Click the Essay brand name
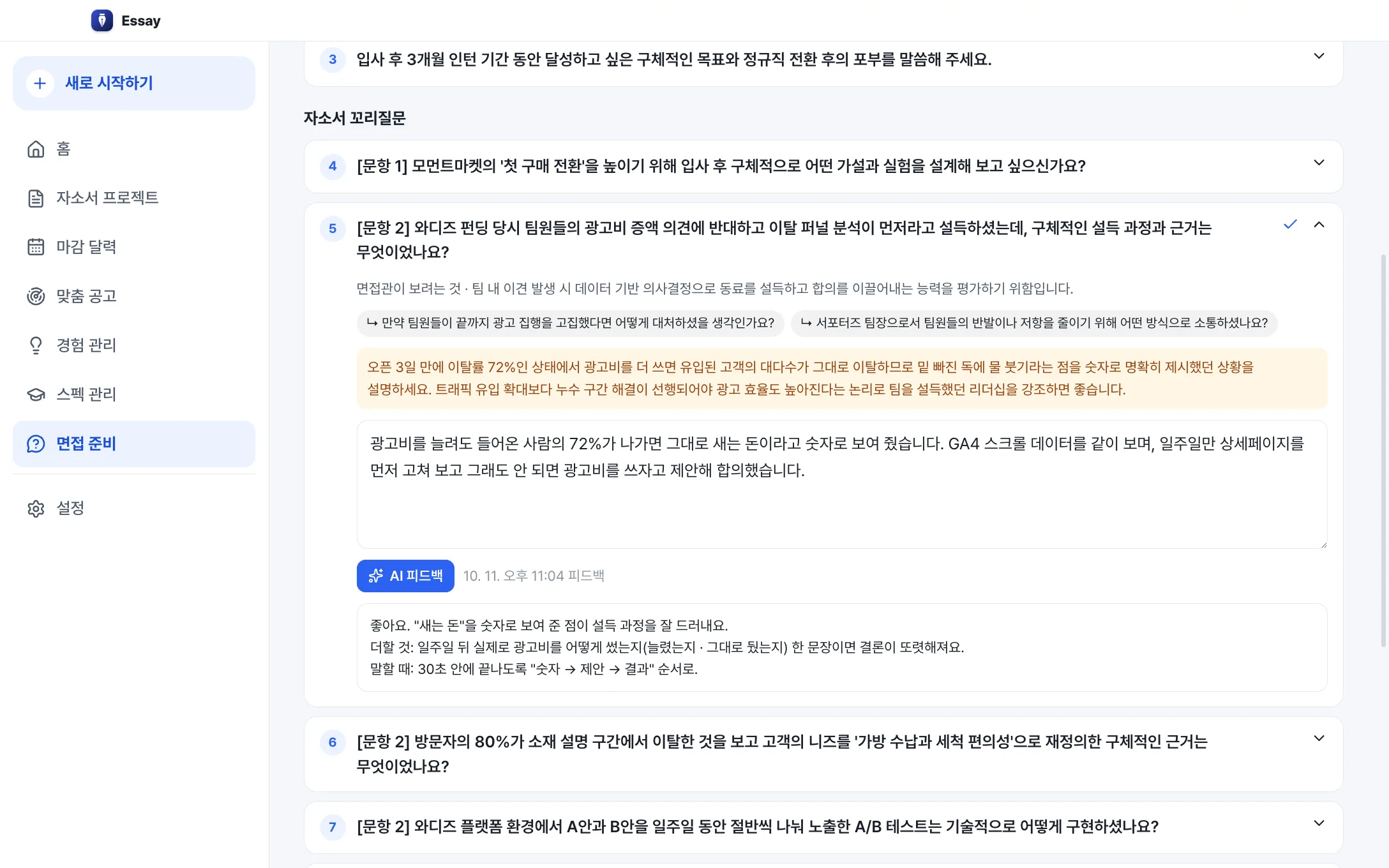The height and width of the screenshot is (868, 1389). tap(141, 20)
